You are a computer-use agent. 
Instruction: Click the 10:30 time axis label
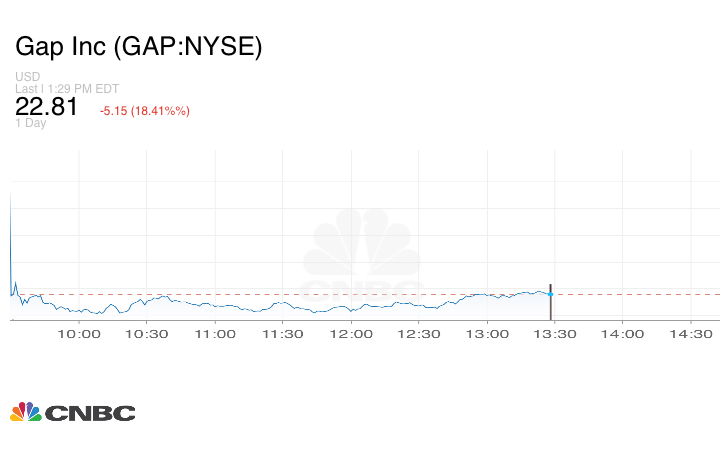click(x=147, y=334)
